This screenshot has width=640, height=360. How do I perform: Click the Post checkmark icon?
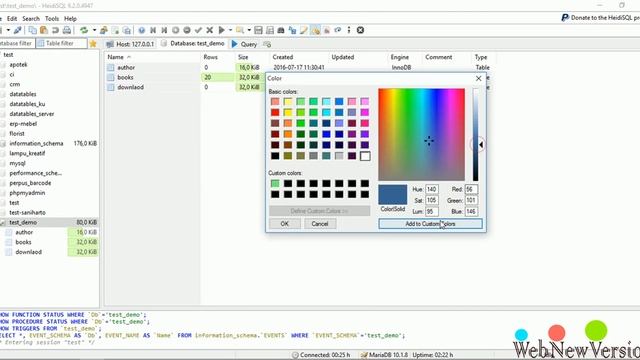point(198,30)
